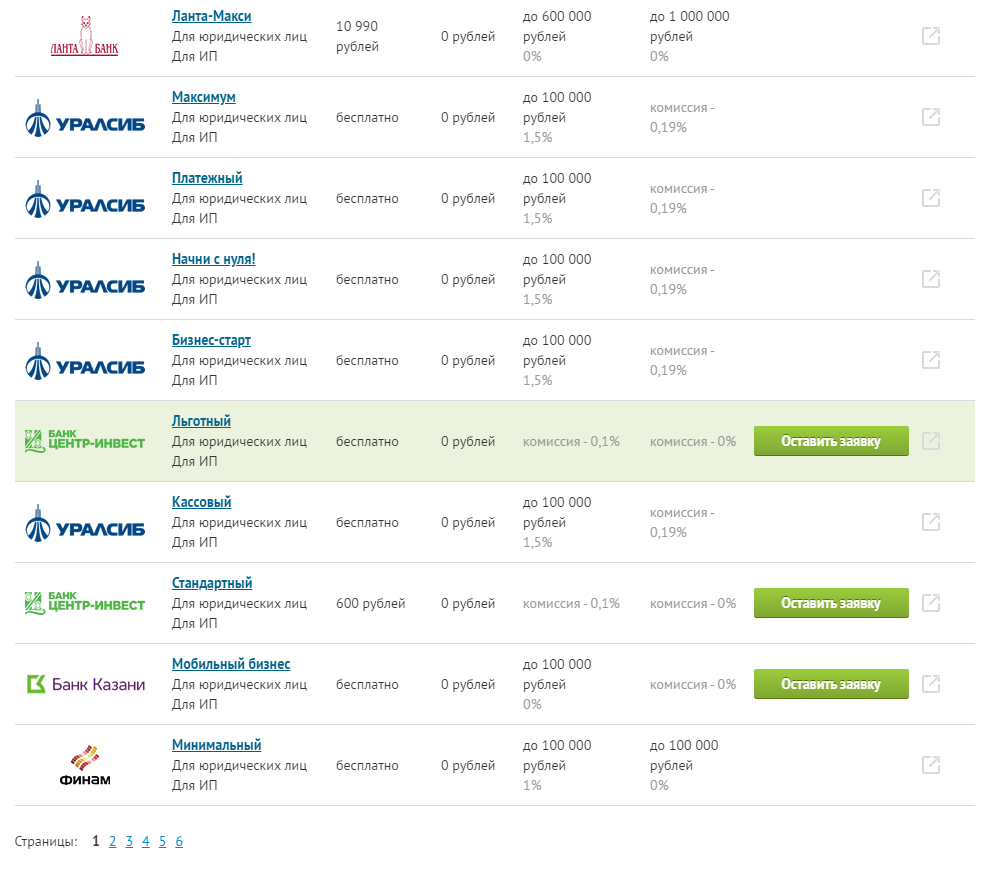Open external link icon in Бизнес-старт row

pos(931,360)
